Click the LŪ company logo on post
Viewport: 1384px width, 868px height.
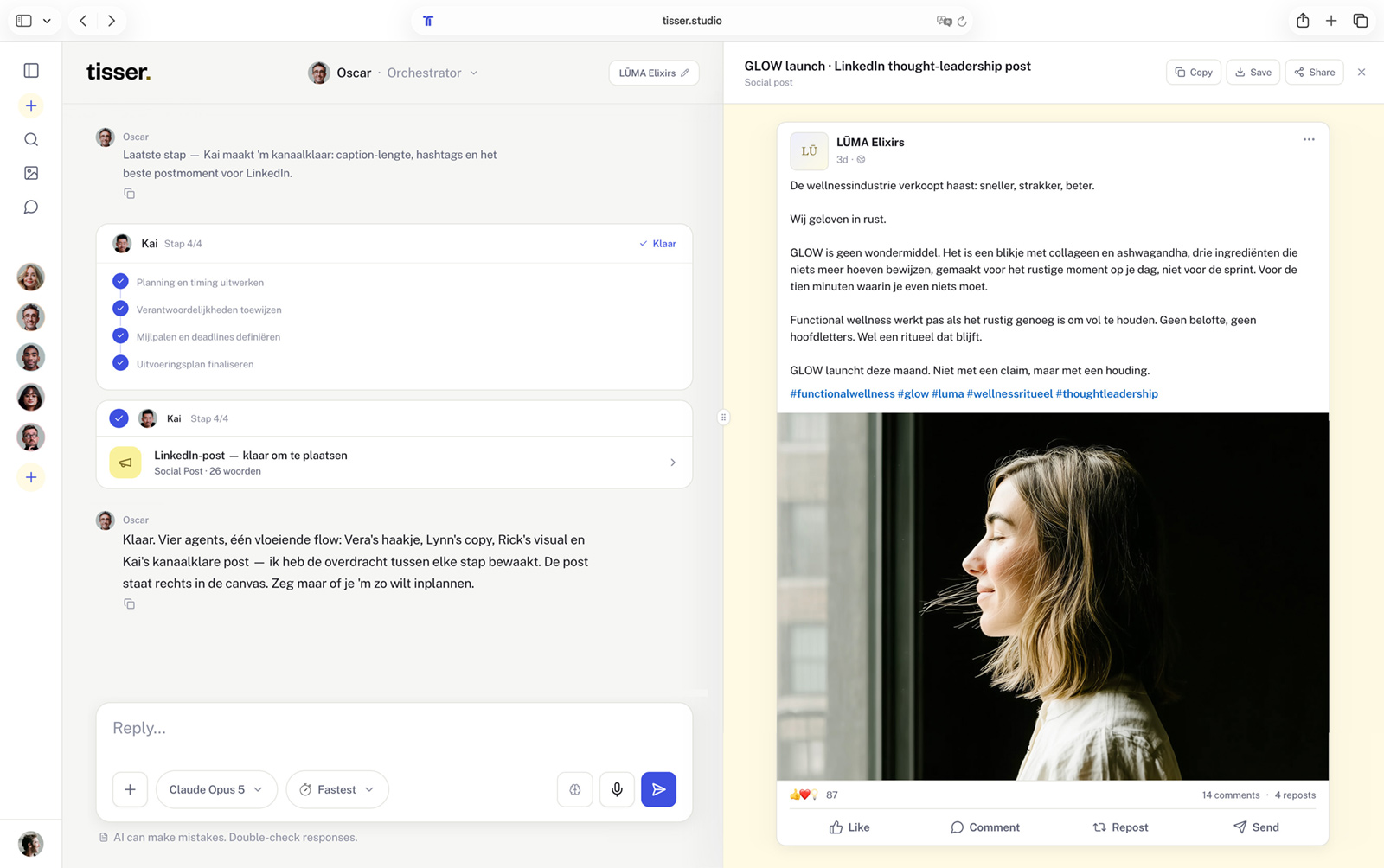pyautogui.click(x=809, y=150)
